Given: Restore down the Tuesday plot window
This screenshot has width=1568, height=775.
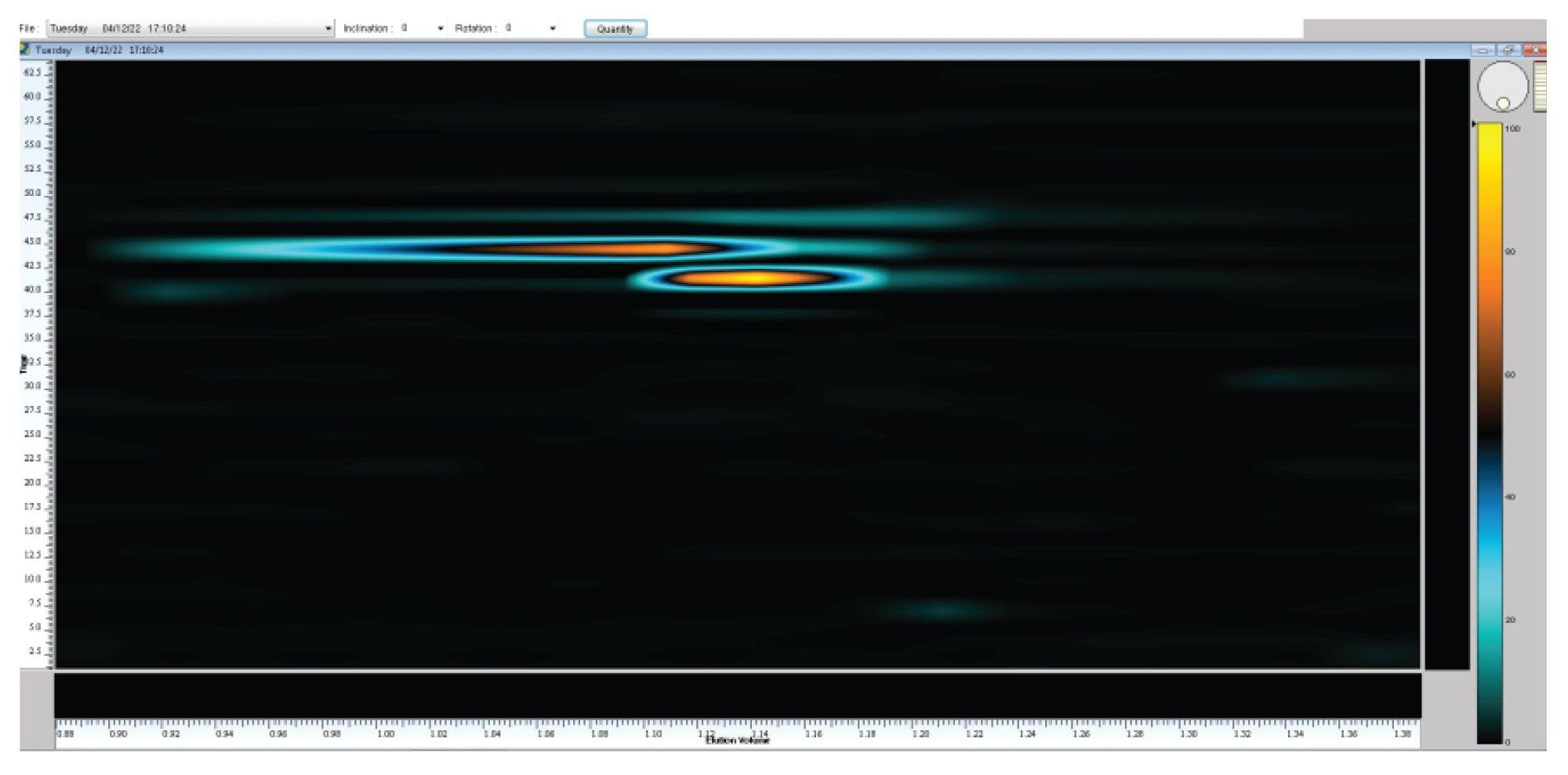Looking at the screenshot, I should point(1509,50).
